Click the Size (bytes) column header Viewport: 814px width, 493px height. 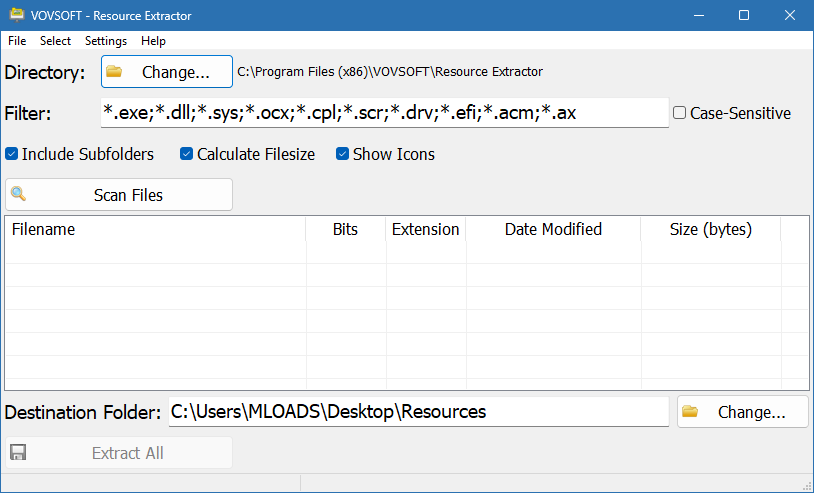pos(710,229)
